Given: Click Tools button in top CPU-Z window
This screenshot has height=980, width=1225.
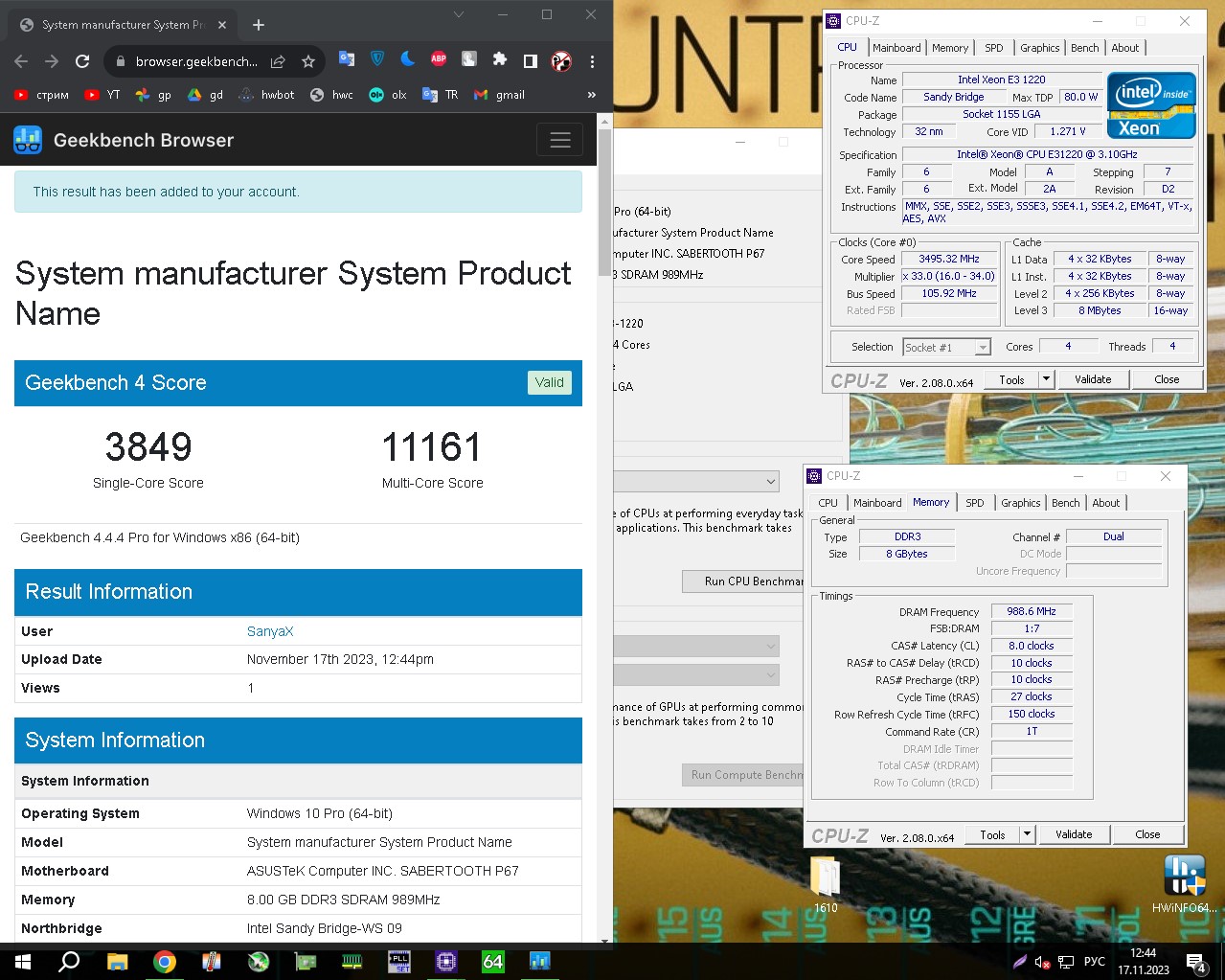Looking at the screenshot, I should point(1011,379).
